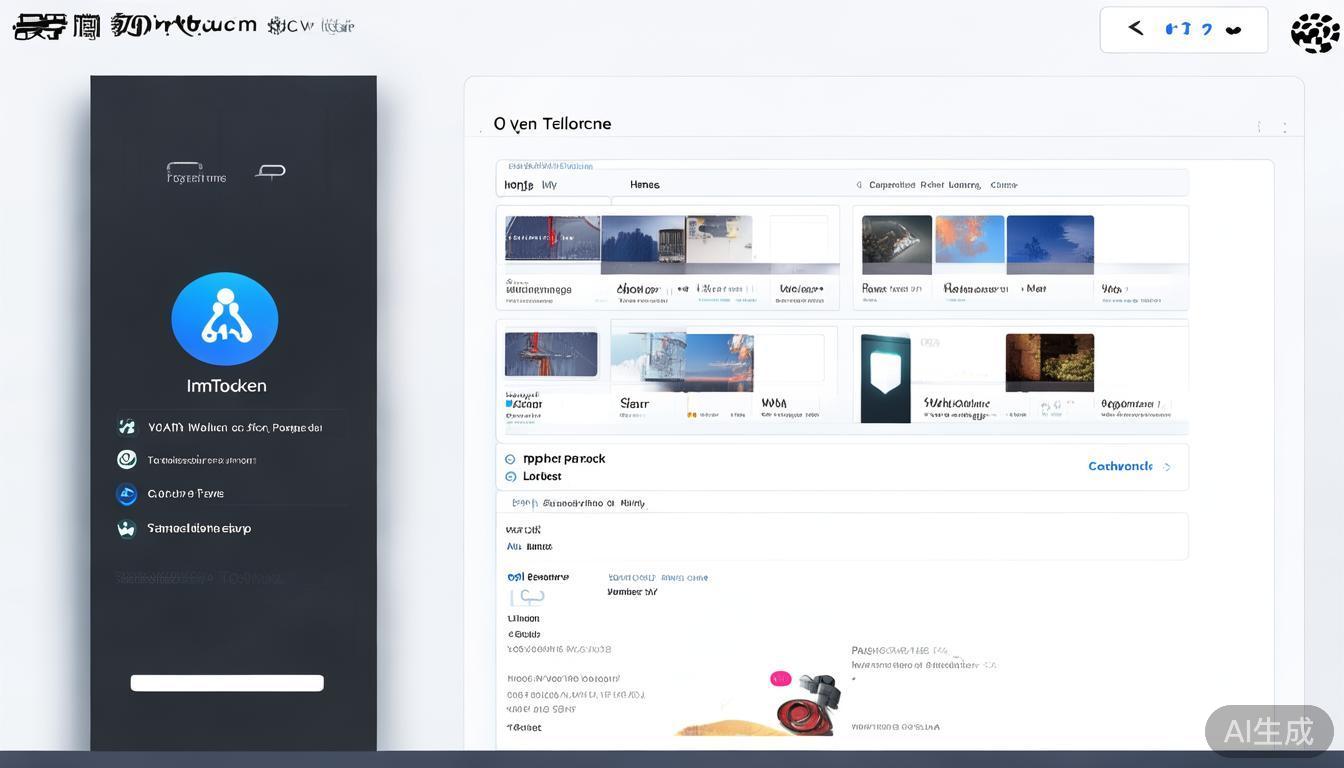Click the spotted round avatar icon at top right
1344x768 pixels.
pos(1314,32)
